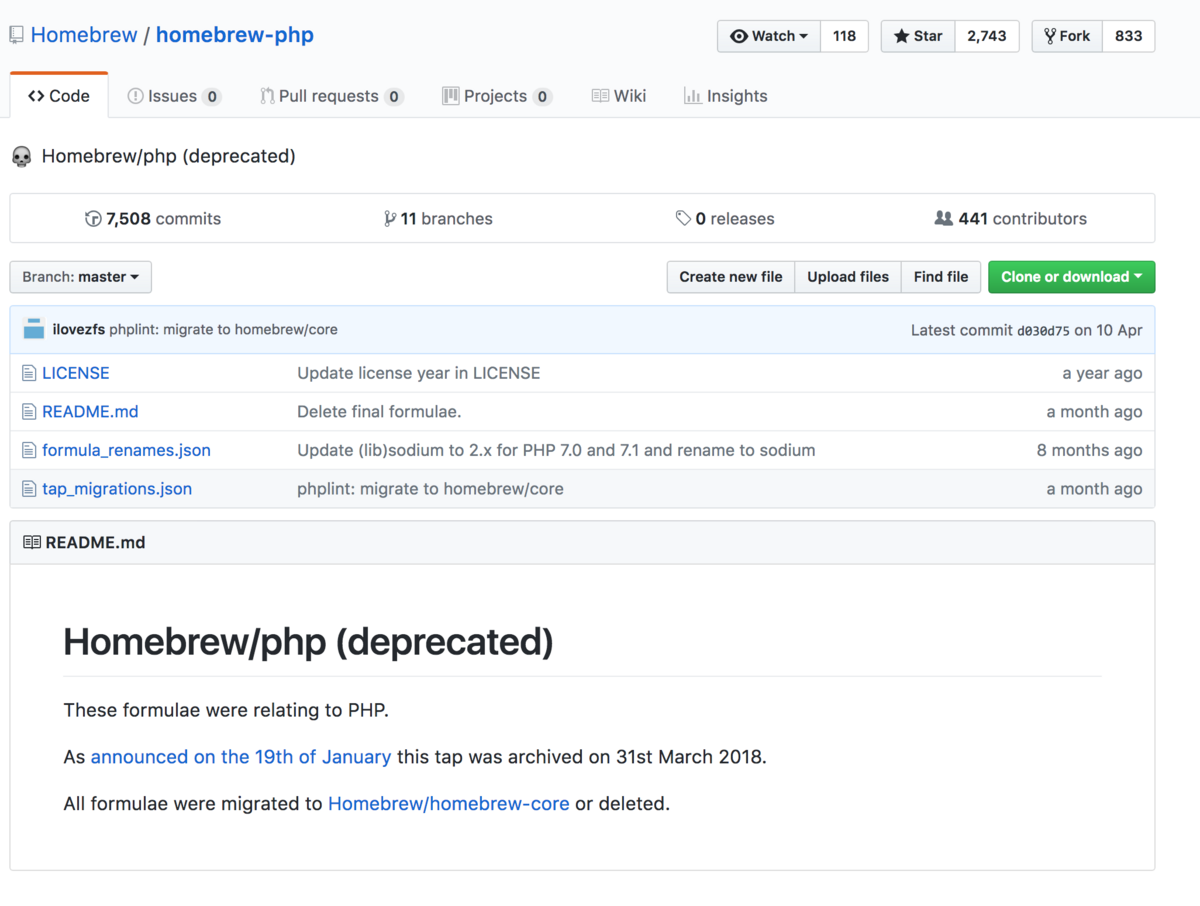Open the Watch dropdown button
1200x906 pixels.
[769, 36]
